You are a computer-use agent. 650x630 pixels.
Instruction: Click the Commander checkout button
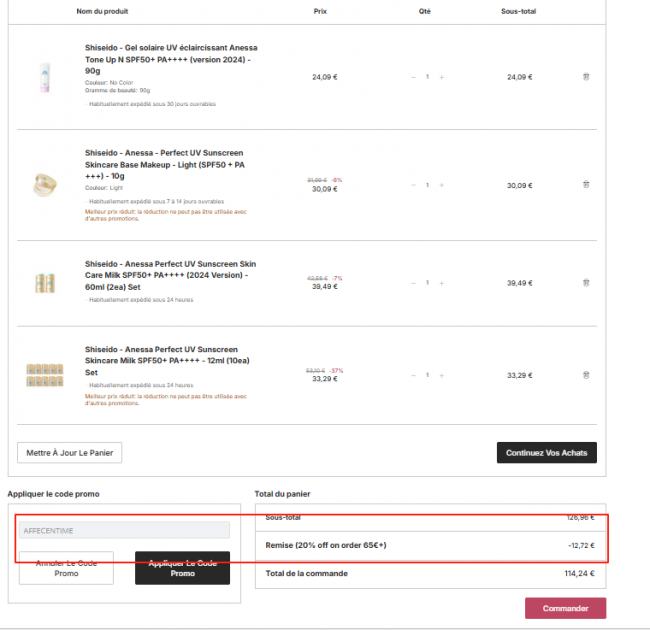point(565,608)
